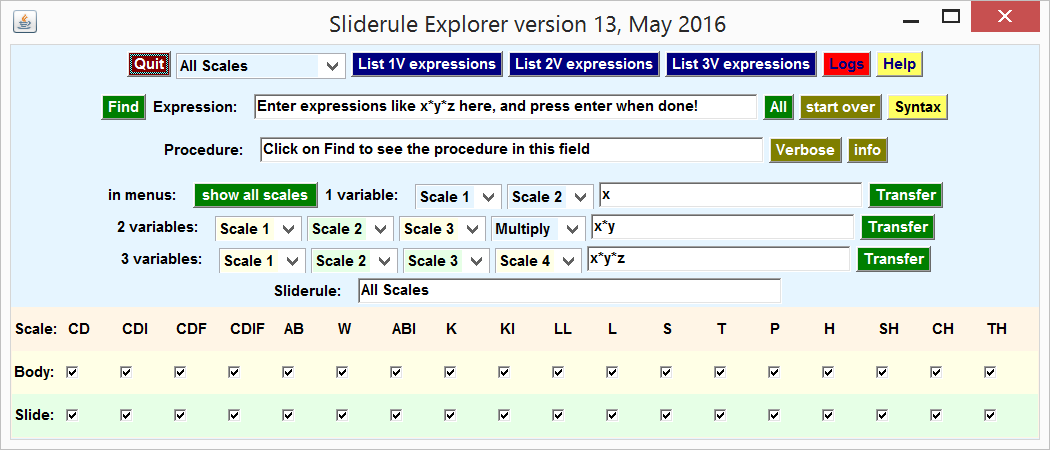Open the All Scales sliderule dropdown
This screenshot has height=450, width=1050.
(259, 66)
